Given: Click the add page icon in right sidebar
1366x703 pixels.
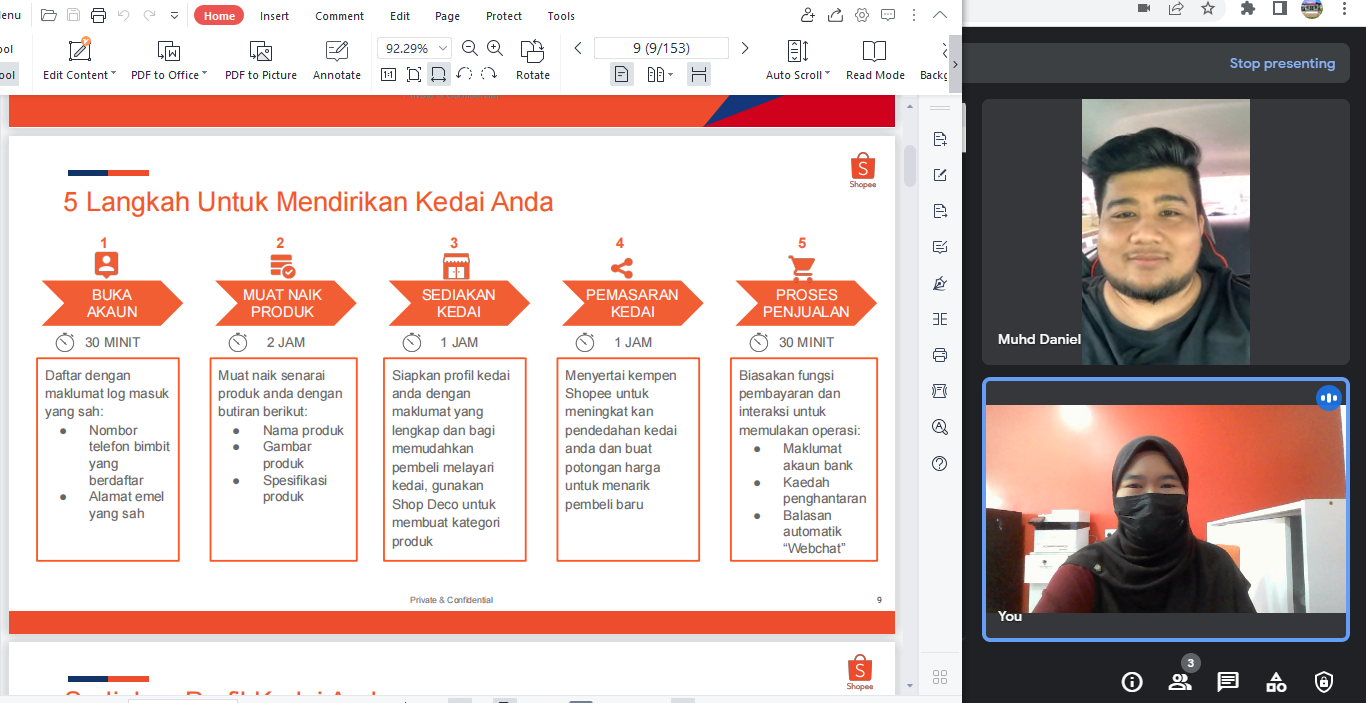Looking at the screenshot, I should pos(939,139).
